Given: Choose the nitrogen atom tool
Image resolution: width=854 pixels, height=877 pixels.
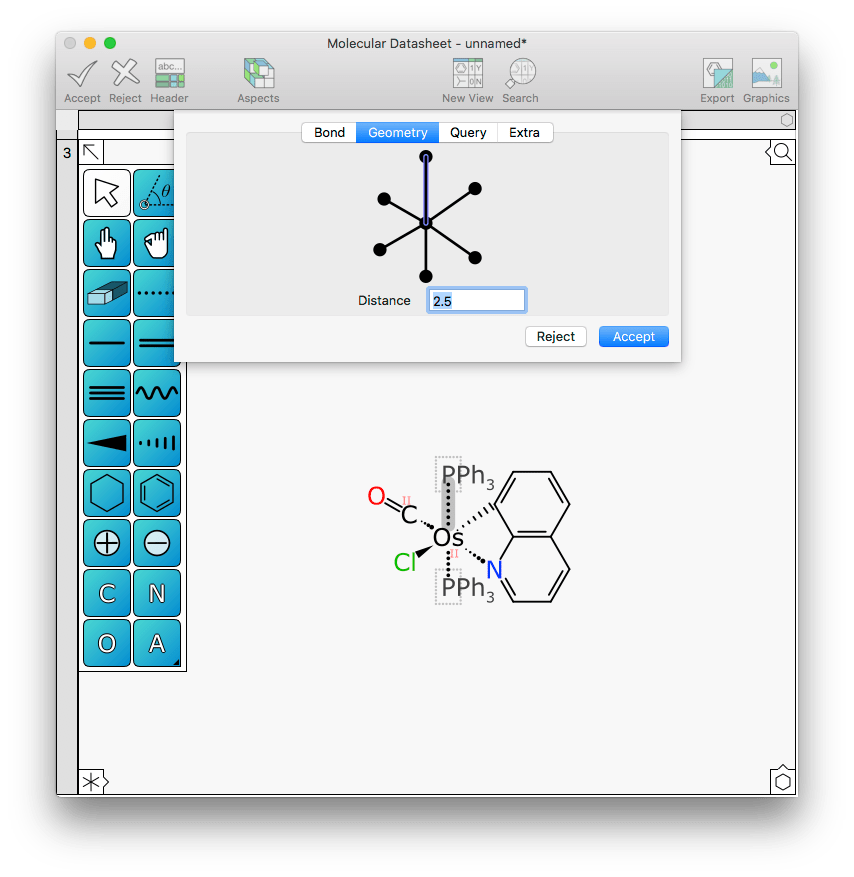Looking at the screenshot, I should pyautogui.click(x=156, y=593).
